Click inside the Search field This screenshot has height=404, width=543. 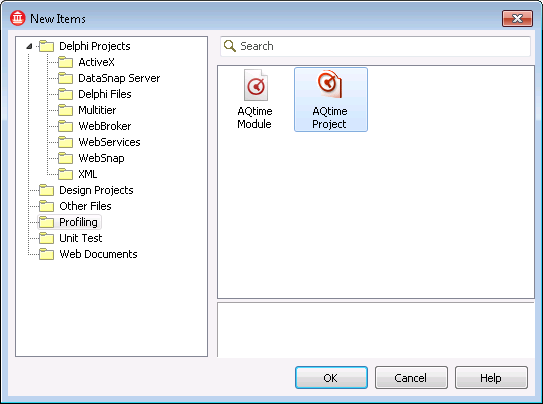(x=375, y=46)
